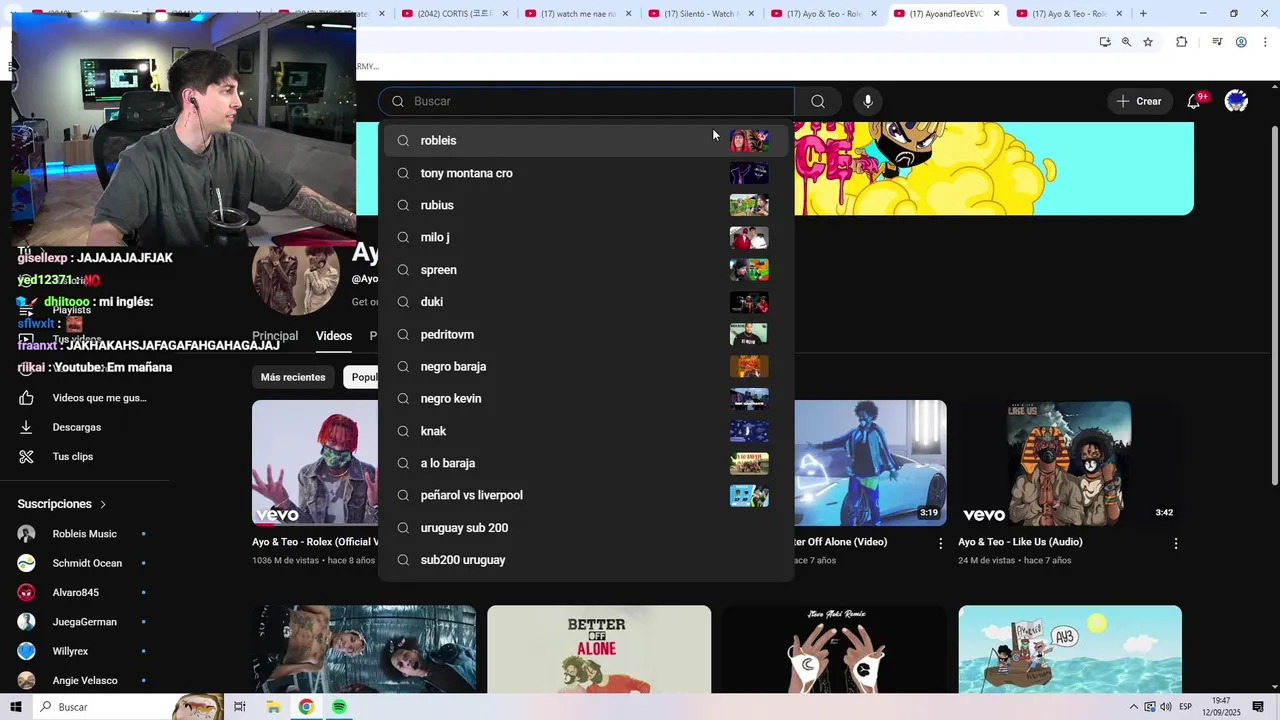Select the a lo baraja suggestion

(x=586, y=463)
